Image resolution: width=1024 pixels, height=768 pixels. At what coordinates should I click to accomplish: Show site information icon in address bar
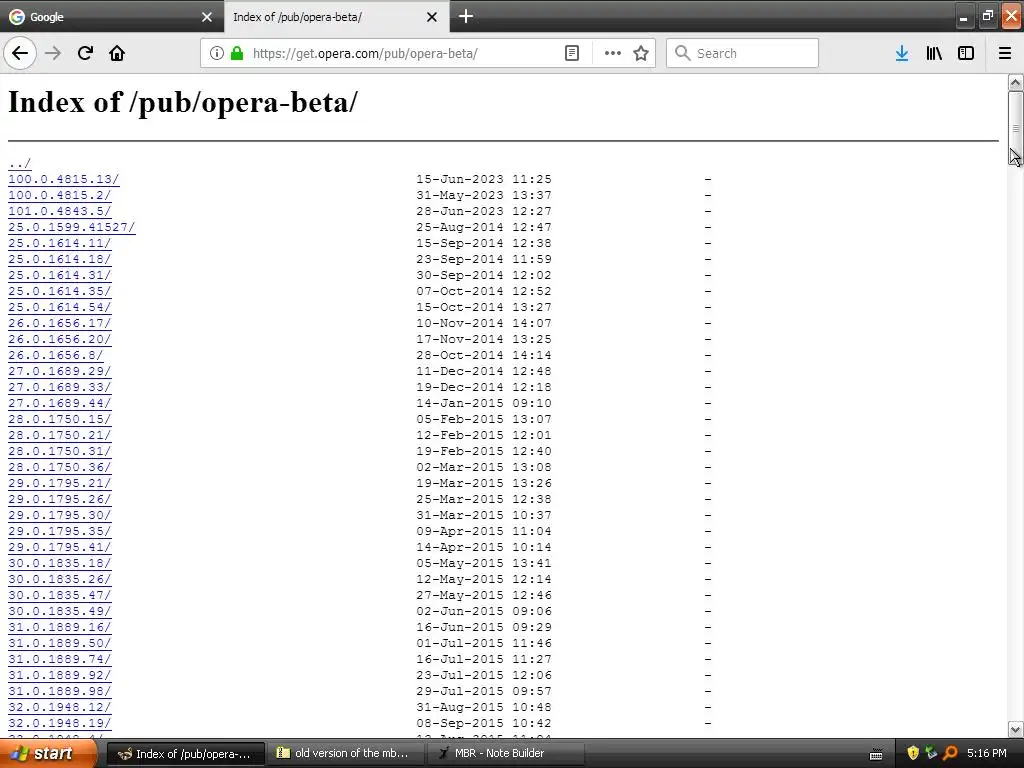(217, 53)
